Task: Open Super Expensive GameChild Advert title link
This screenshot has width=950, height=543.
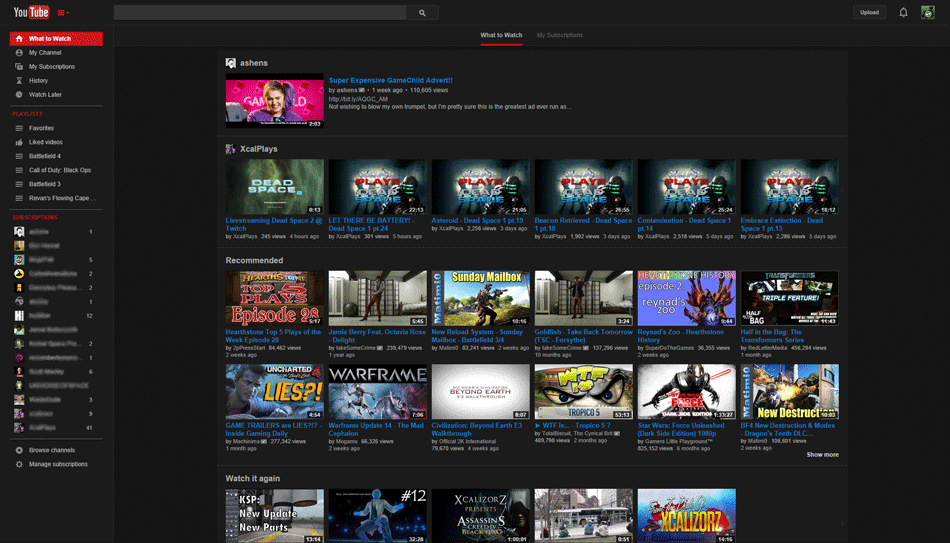Action: pos(390,80)
